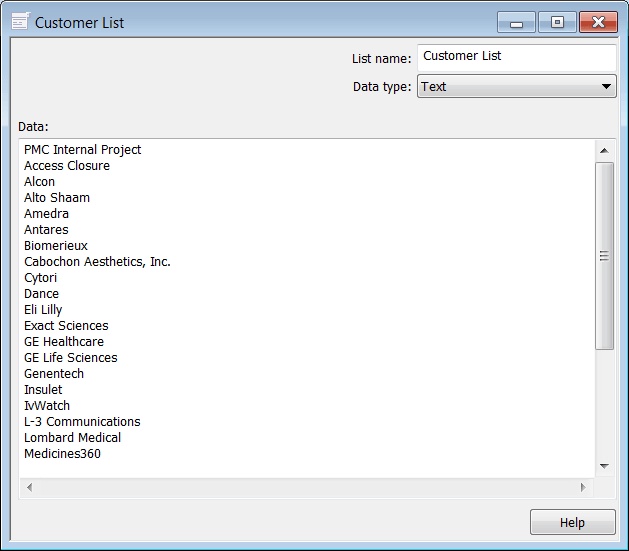629x551 pixels.
Task: Click the horizontal scrollbar right arrow
Action: (583, 487)
